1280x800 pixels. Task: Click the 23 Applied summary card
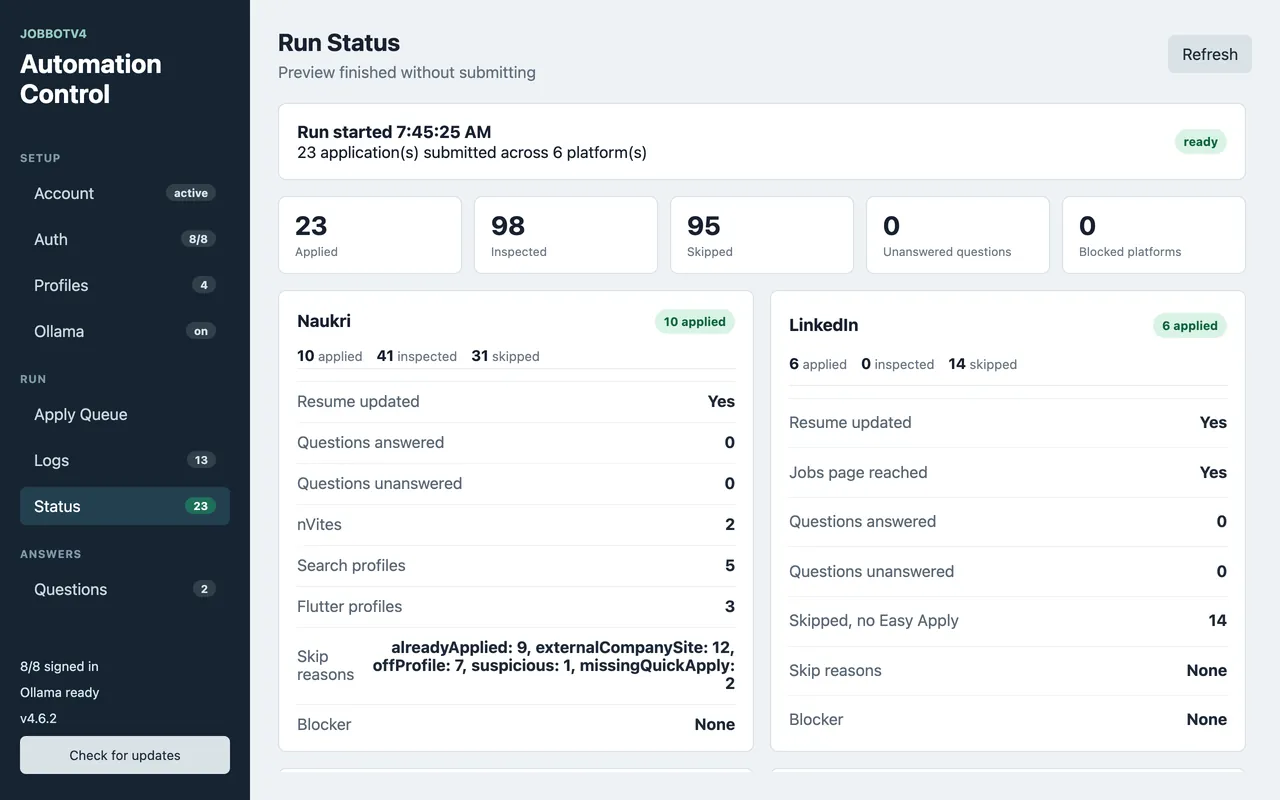click(370, 235)
